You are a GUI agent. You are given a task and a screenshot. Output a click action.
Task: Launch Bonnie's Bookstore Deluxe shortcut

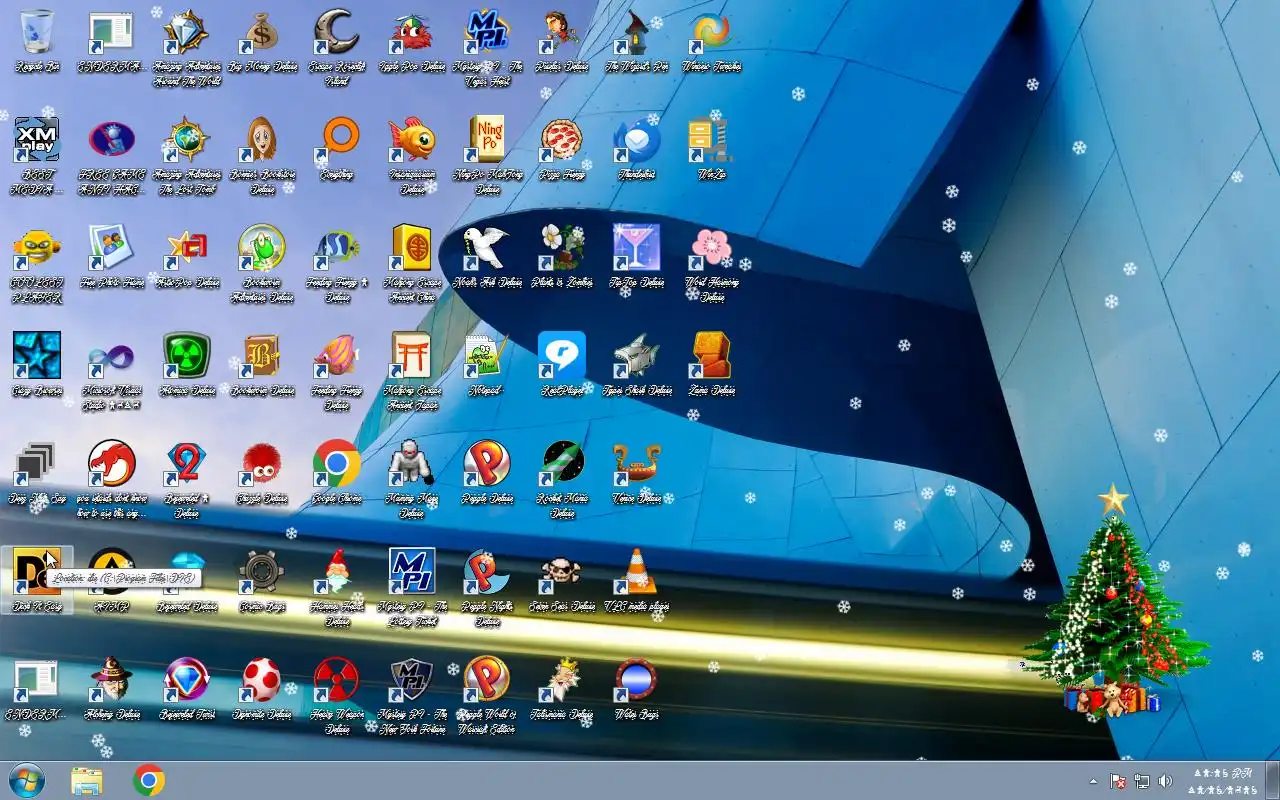(x=262, y=140)
